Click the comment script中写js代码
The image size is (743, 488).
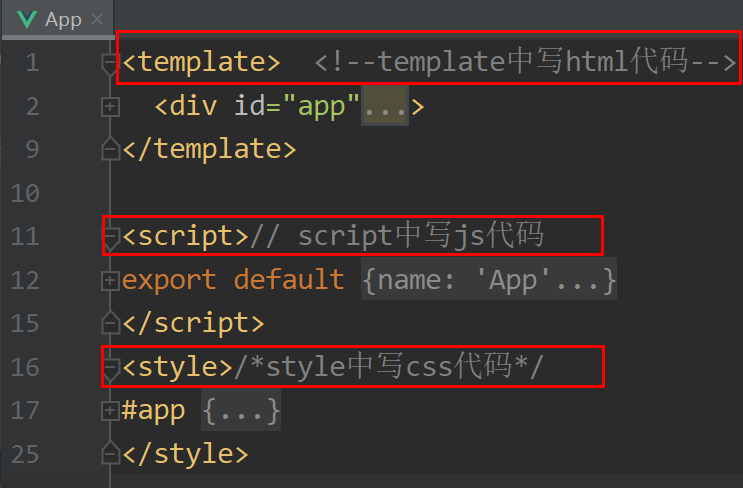(x=397, y=235)
